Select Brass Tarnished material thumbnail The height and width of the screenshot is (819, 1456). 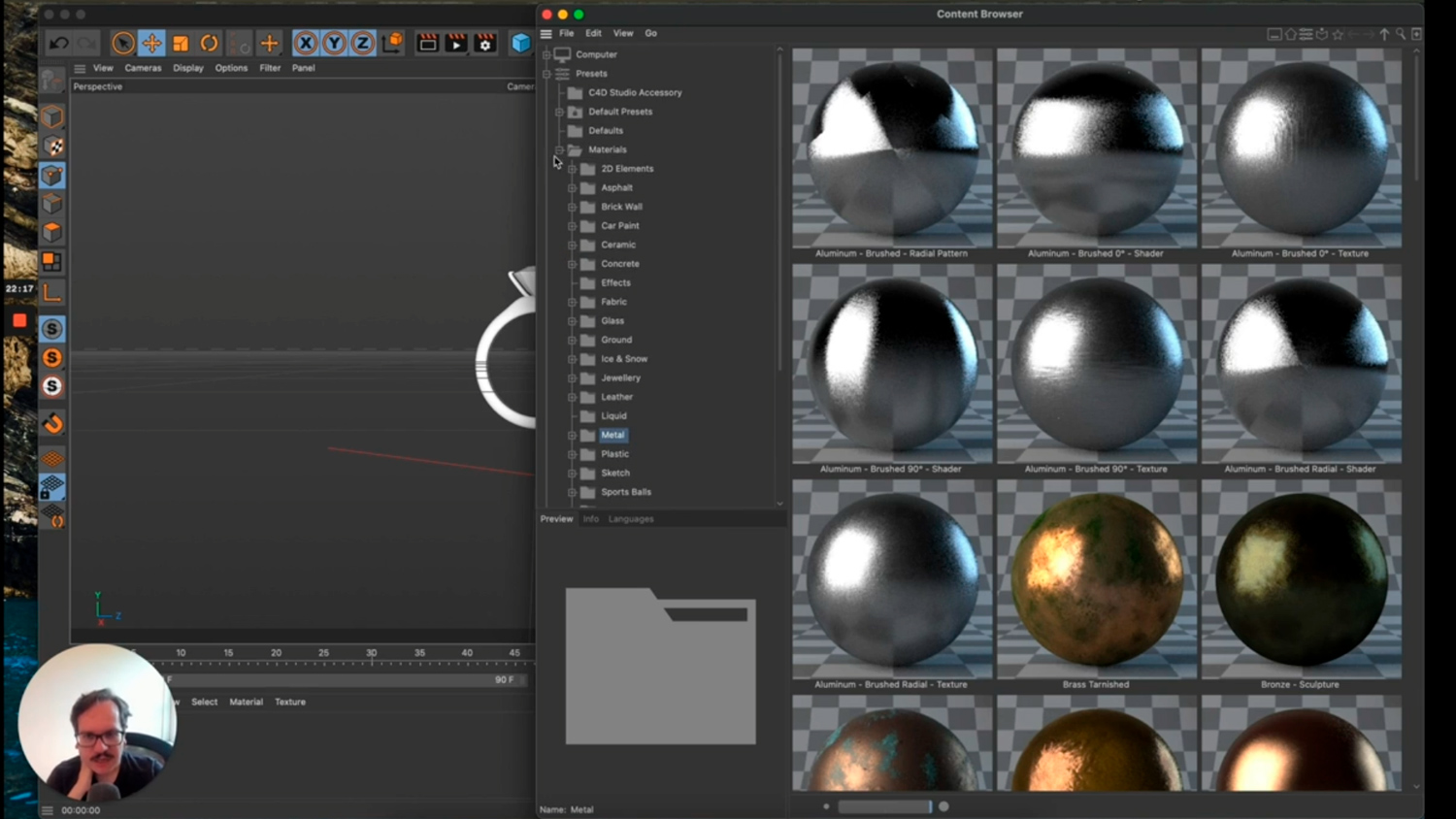coord(1096,579)
